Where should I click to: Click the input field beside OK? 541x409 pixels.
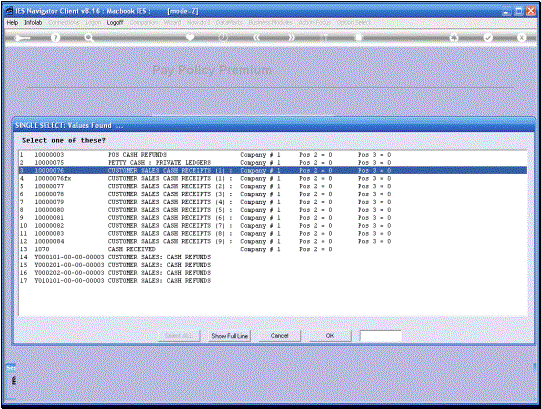(381, 336)
